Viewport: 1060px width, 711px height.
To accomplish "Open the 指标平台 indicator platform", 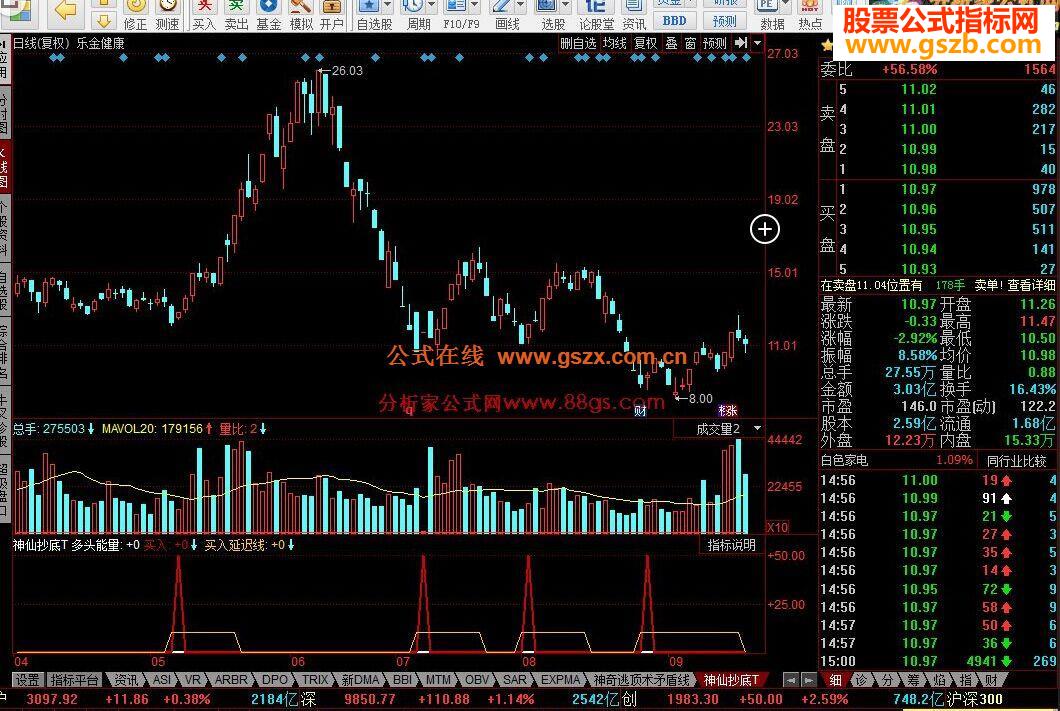I will (x=74, y=679).
